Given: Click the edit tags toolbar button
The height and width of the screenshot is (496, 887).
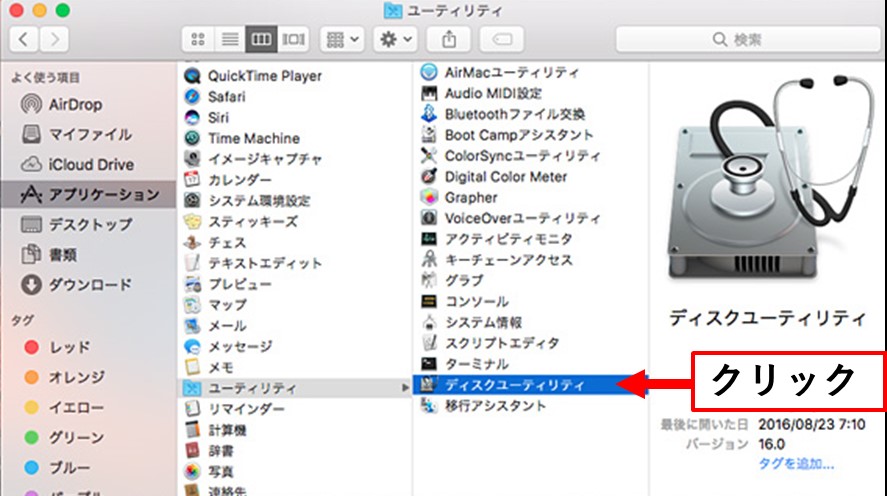Looking at the screenshot, I should pos(502,40).
